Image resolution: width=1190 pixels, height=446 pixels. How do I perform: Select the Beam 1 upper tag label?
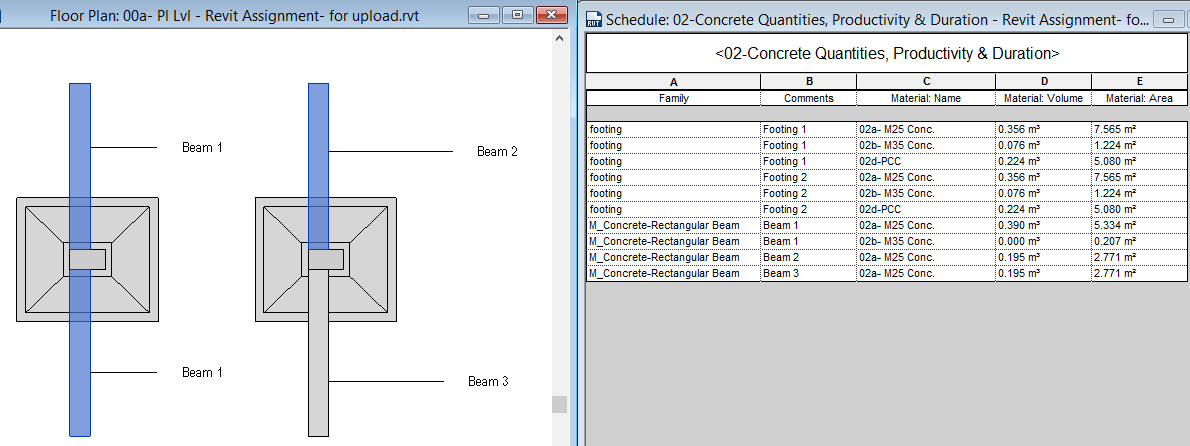203,147
